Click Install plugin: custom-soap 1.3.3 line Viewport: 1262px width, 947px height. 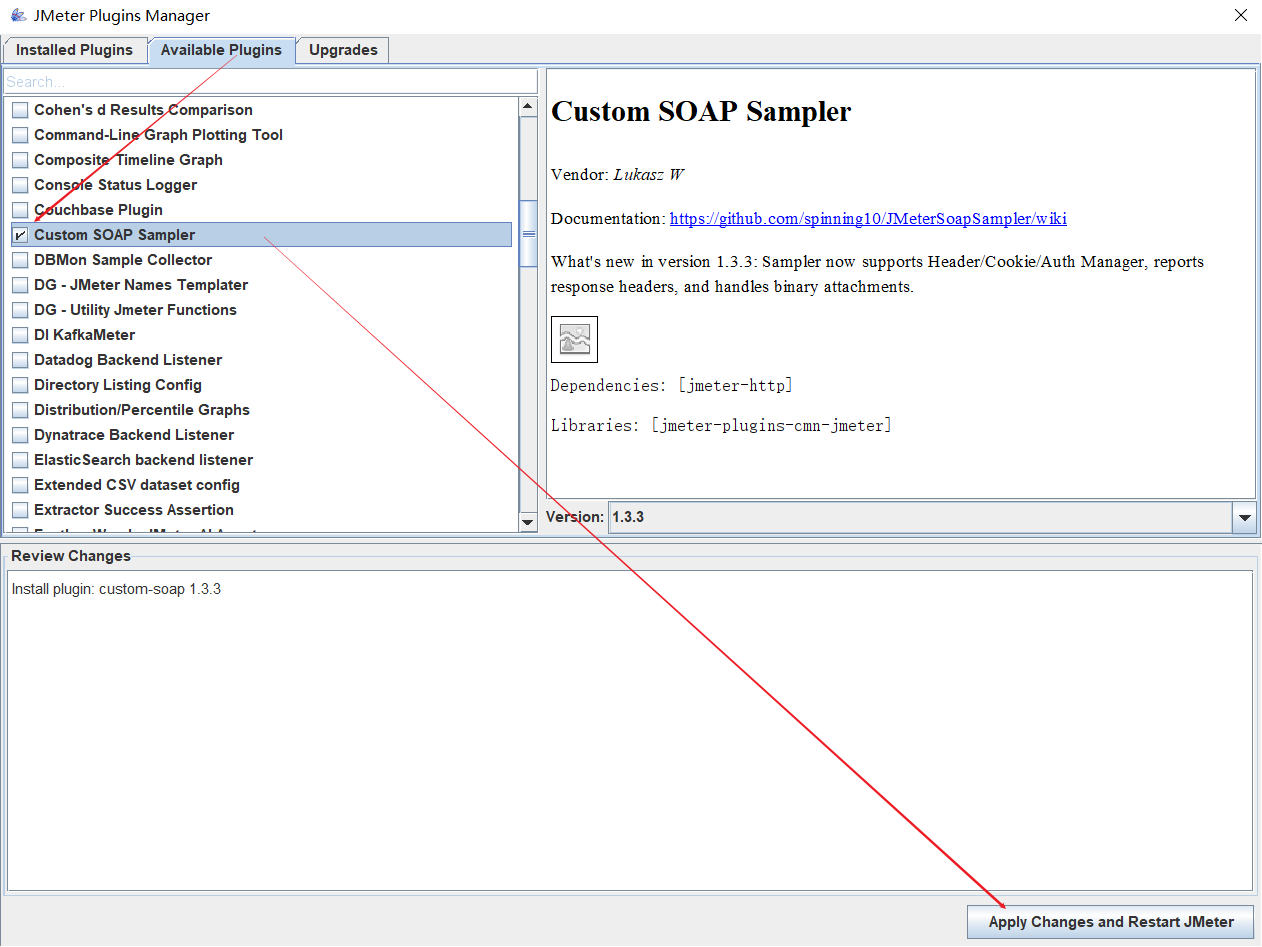coord(116,589)
